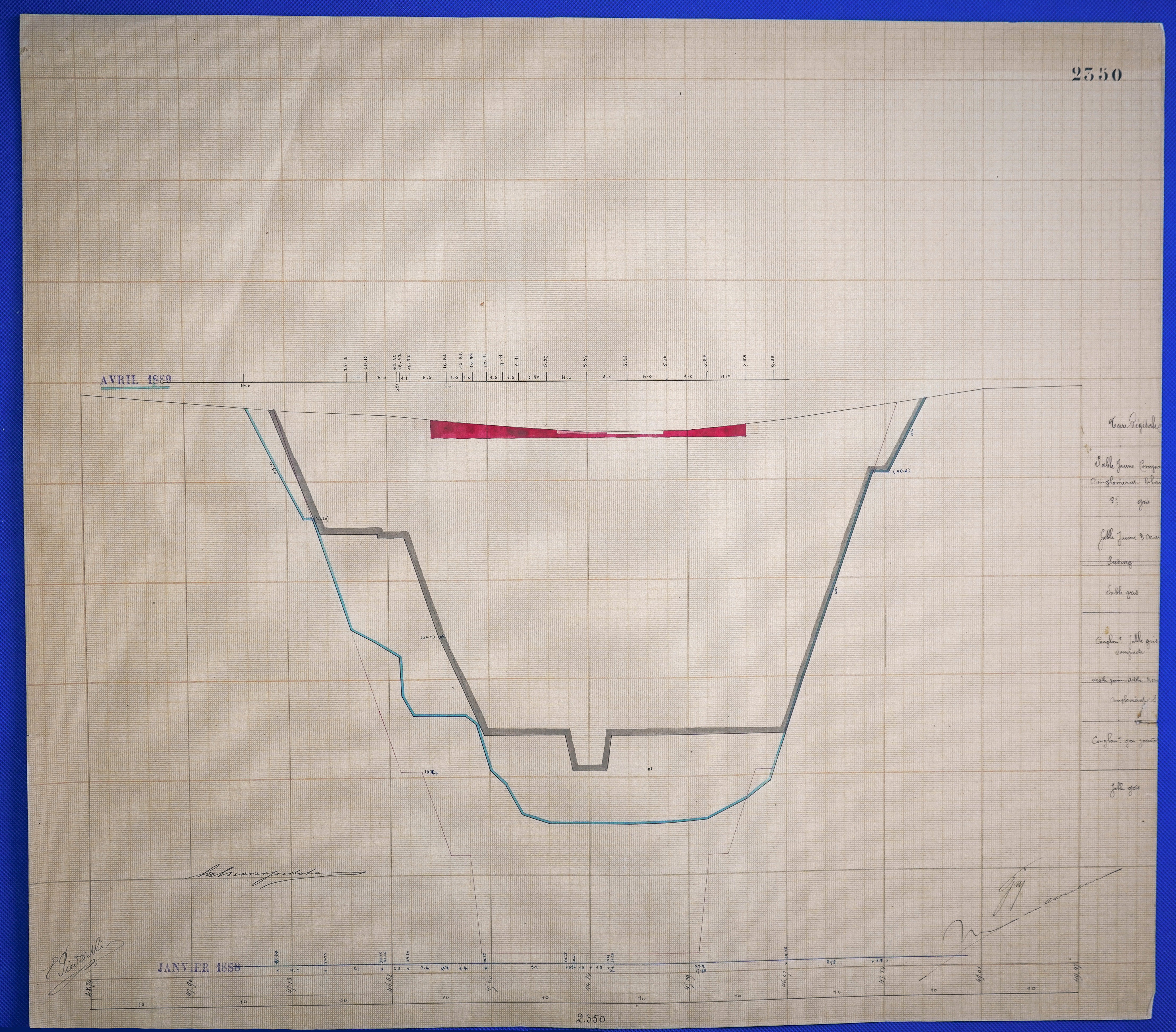Click the (+0.8) annotation on right slope
The image size is (1176, 1032).
(x=901, y=471)
